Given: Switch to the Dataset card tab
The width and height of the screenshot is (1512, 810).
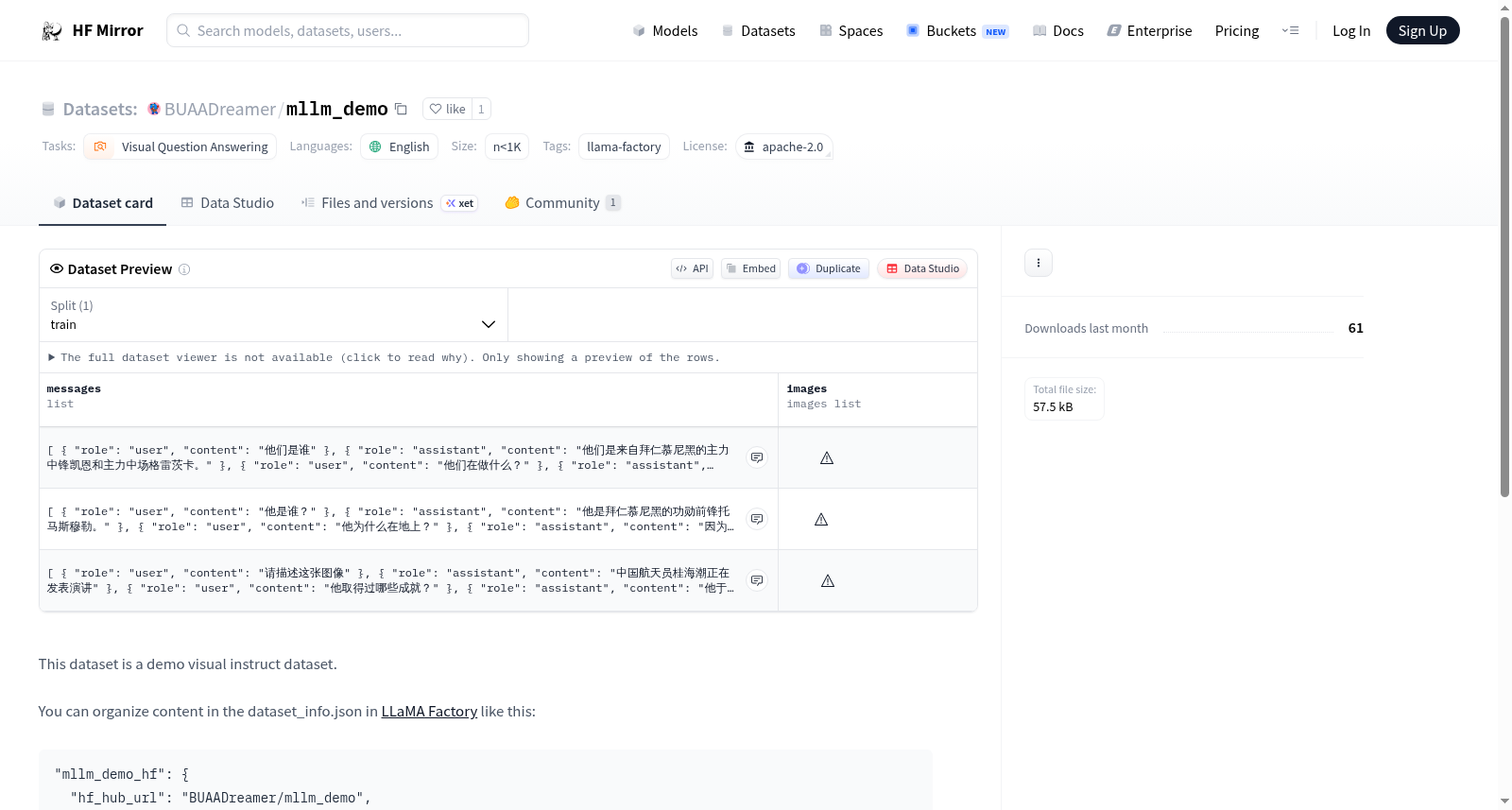Looking at the screenshot, I should click(x=103, y=203).
